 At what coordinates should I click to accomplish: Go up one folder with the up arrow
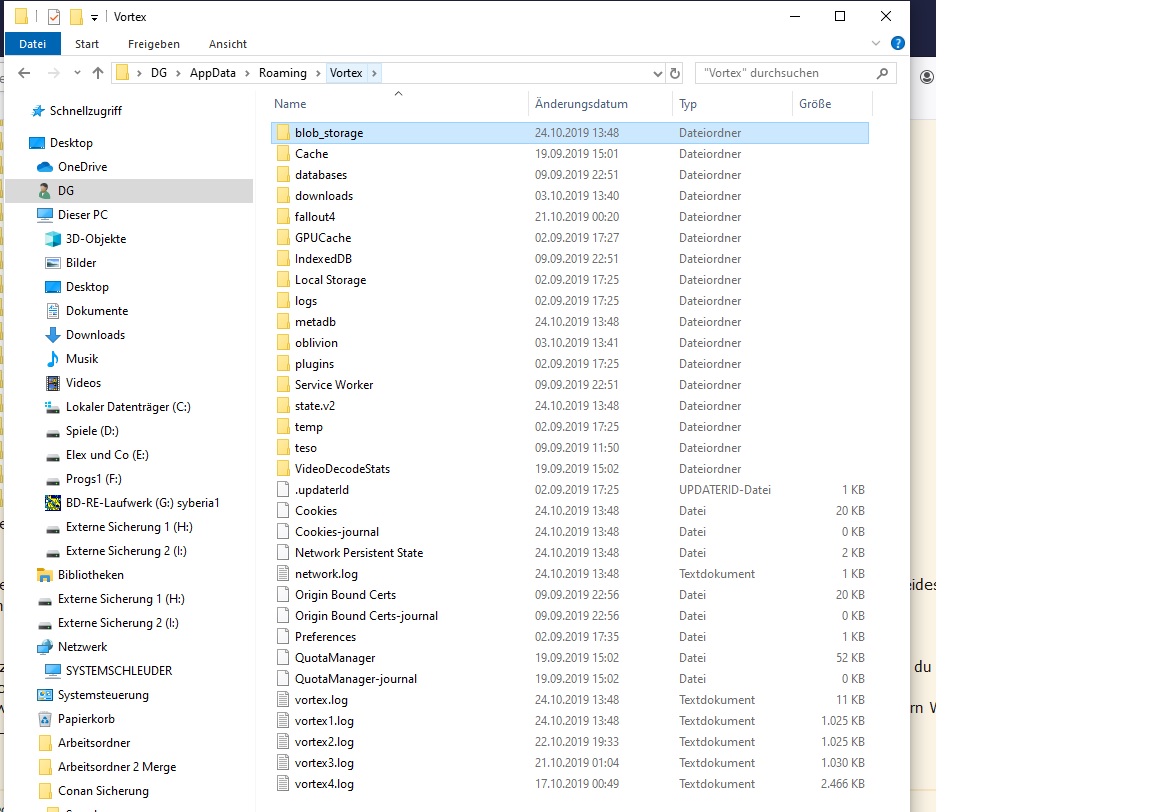(98, 73)
